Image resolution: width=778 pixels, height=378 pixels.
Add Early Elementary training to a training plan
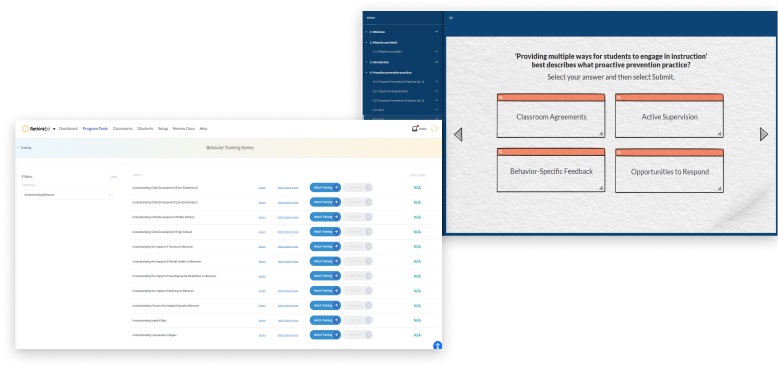click(288, 188)
